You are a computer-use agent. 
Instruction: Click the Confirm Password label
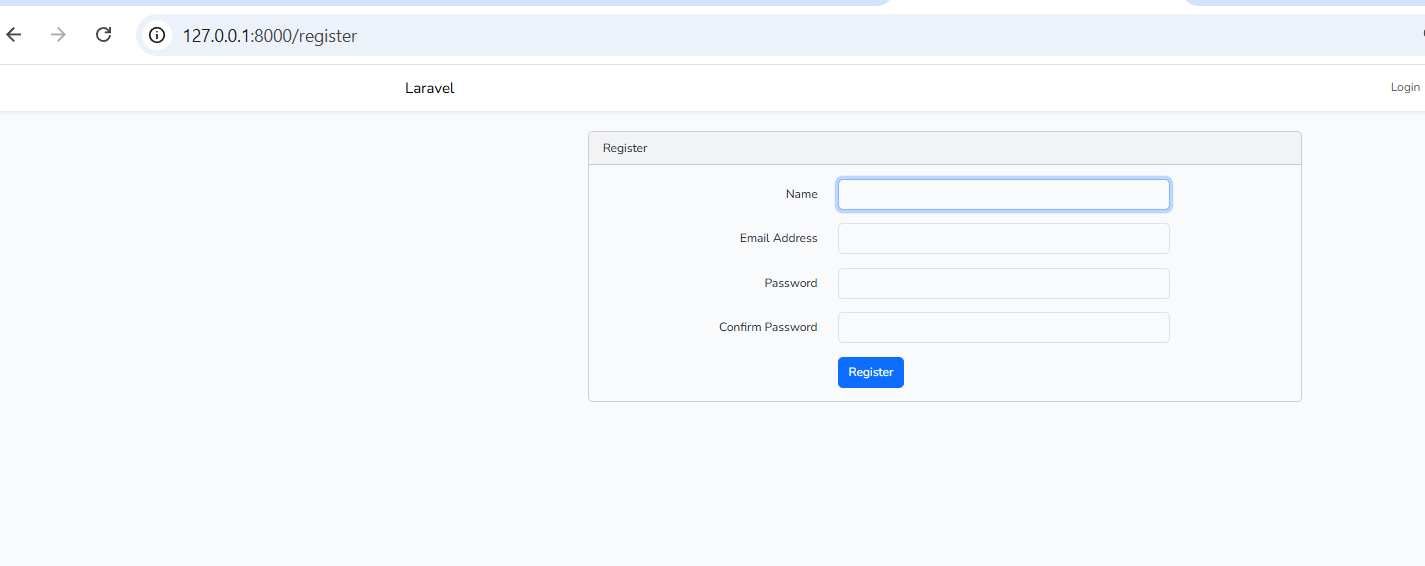coord(768,327)
